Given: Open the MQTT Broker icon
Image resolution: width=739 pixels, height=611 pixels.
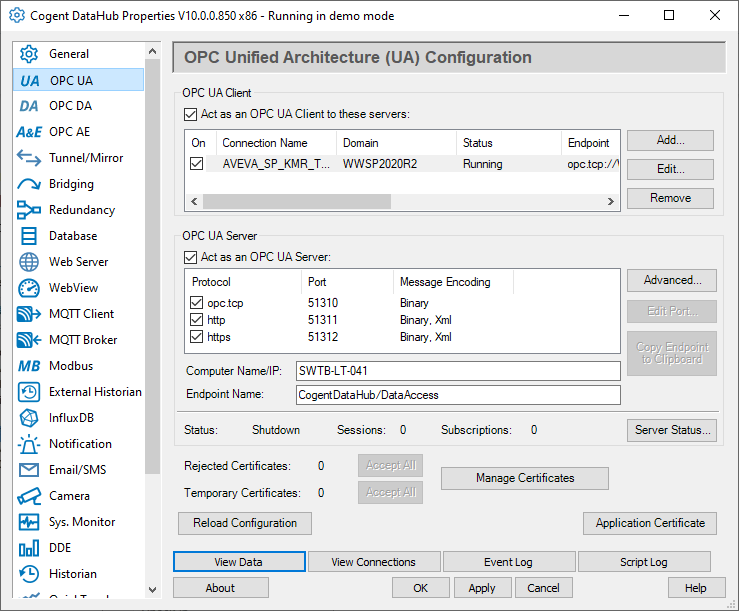Looking at the screenshot, I should click(x=29, y=340).
